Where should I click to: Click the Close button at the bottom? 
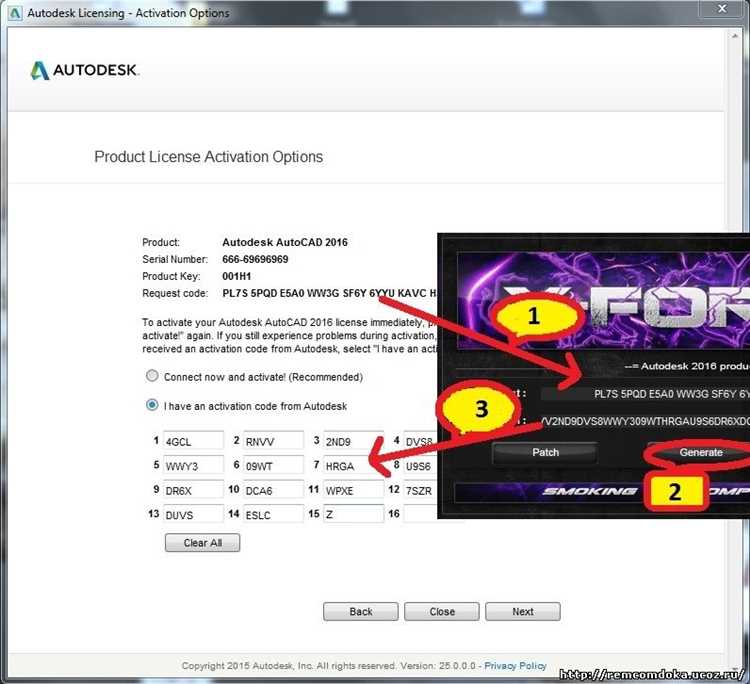(441, 611)
